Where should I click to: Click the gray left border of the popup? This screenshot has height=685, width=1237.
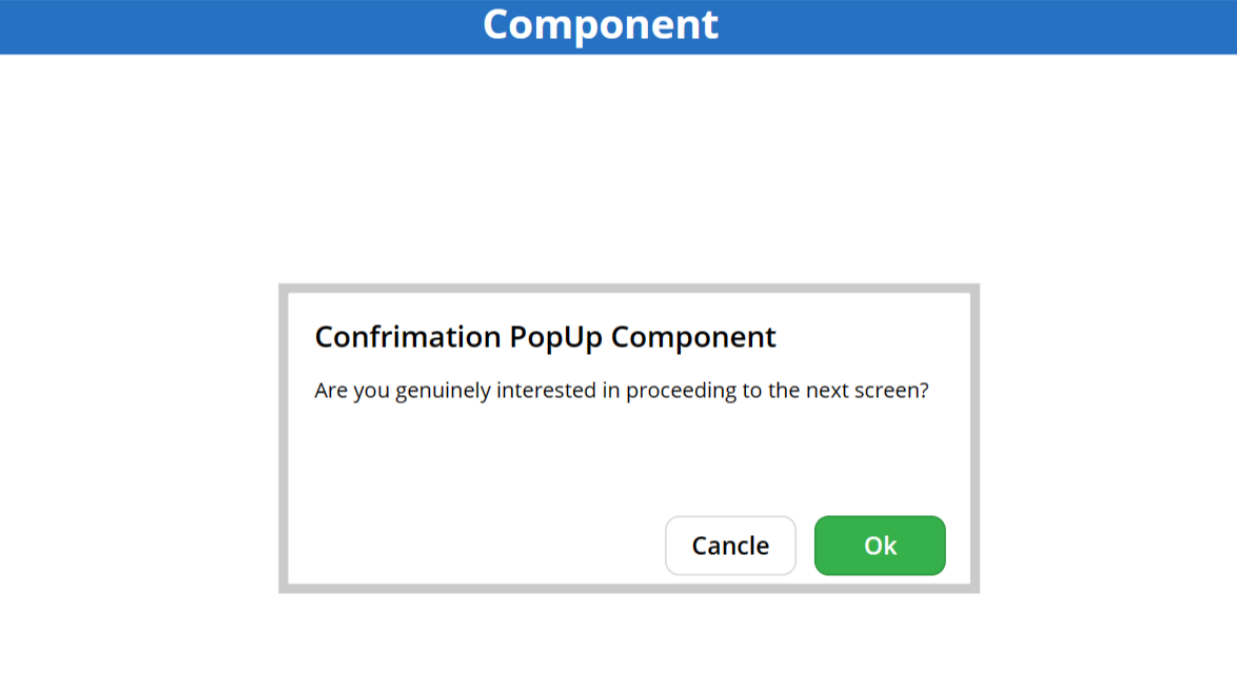(283, 438)
